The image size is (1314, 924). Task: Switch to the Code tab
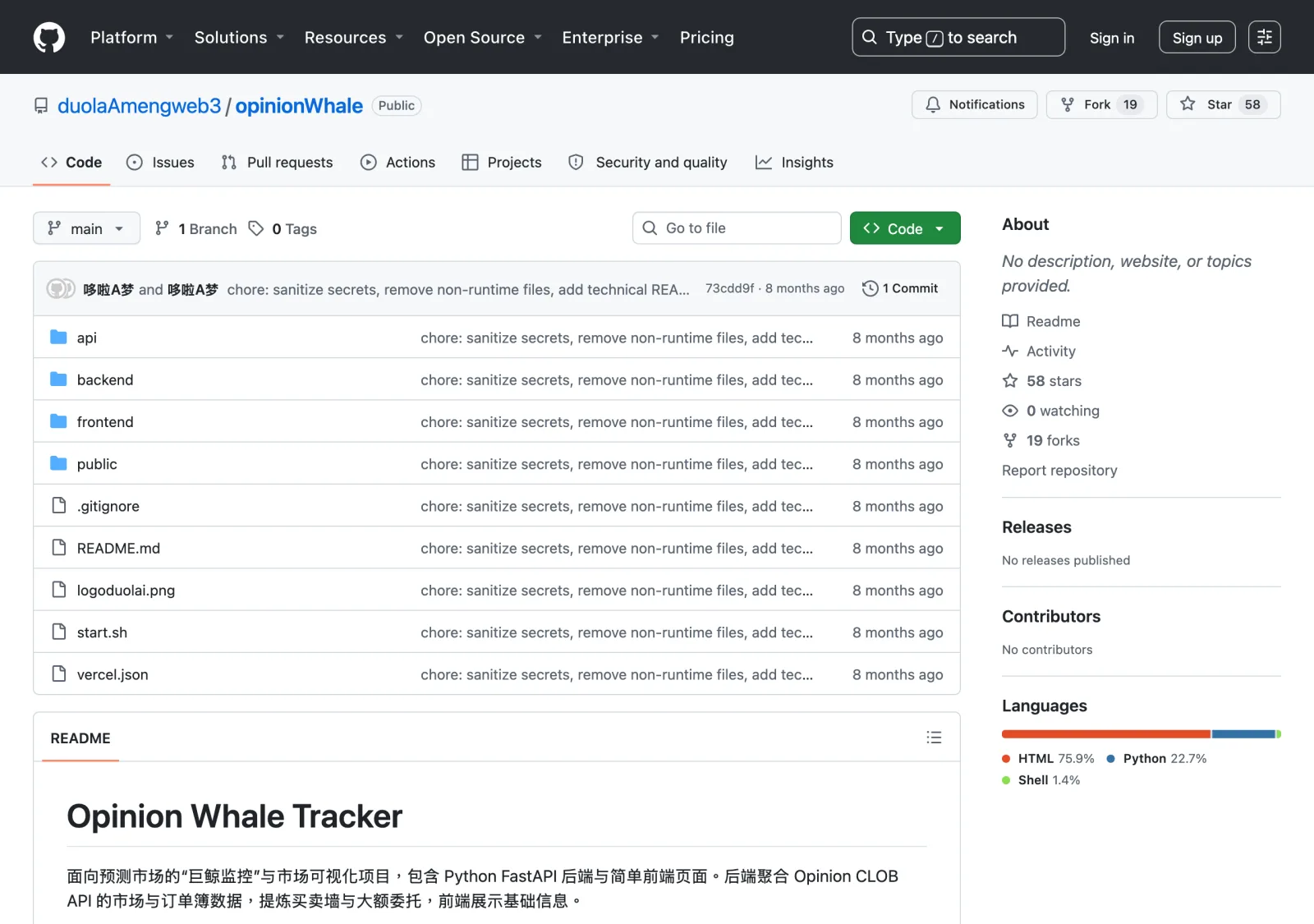71,162
